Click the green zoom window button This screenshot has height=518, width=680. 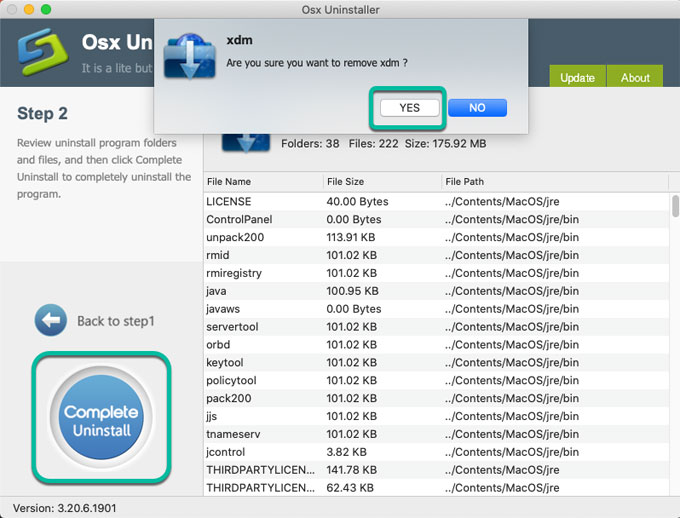pyautogui.click(x=46, y=10)
